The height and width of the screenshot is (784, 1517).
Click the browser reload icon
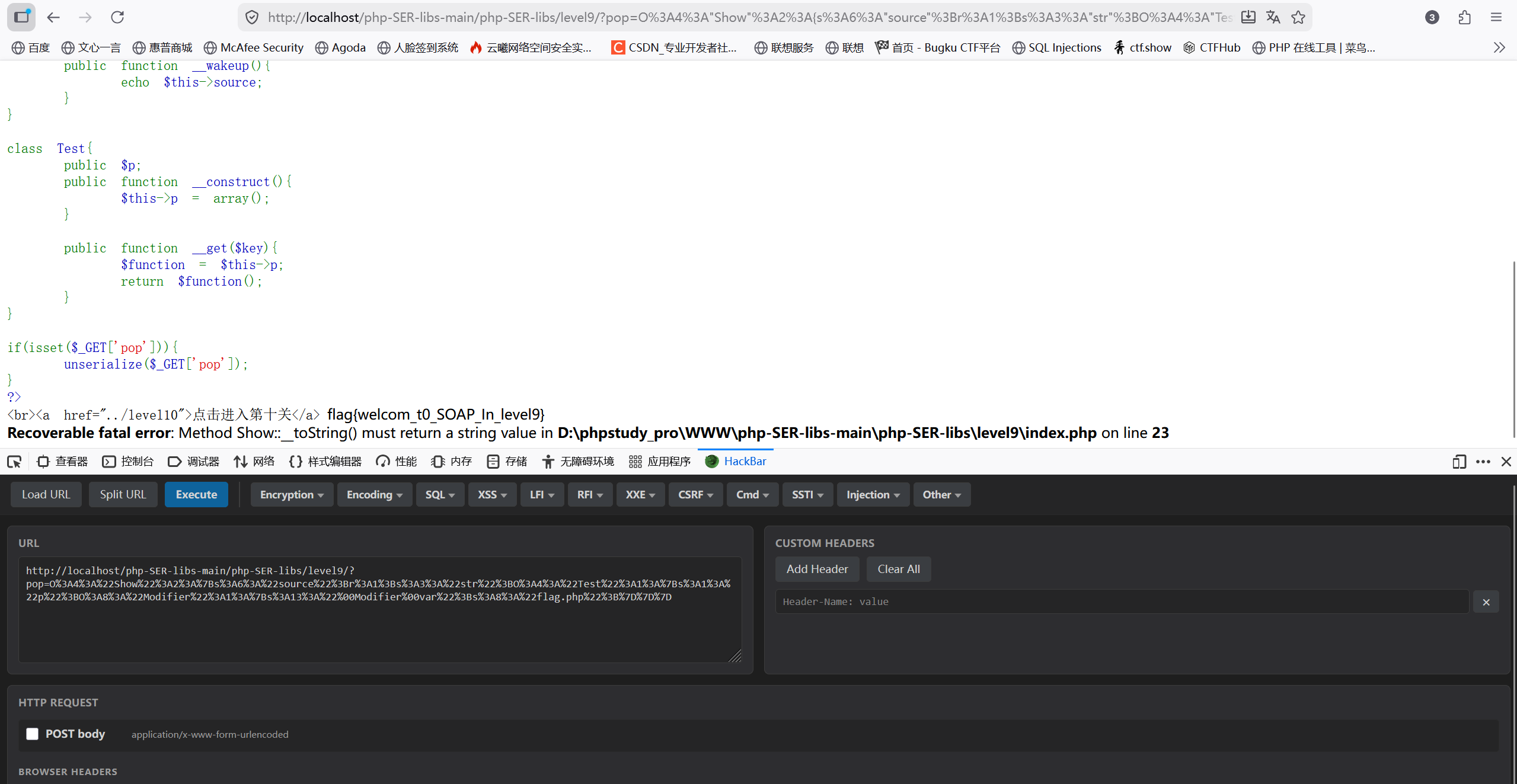coord(117,17)
